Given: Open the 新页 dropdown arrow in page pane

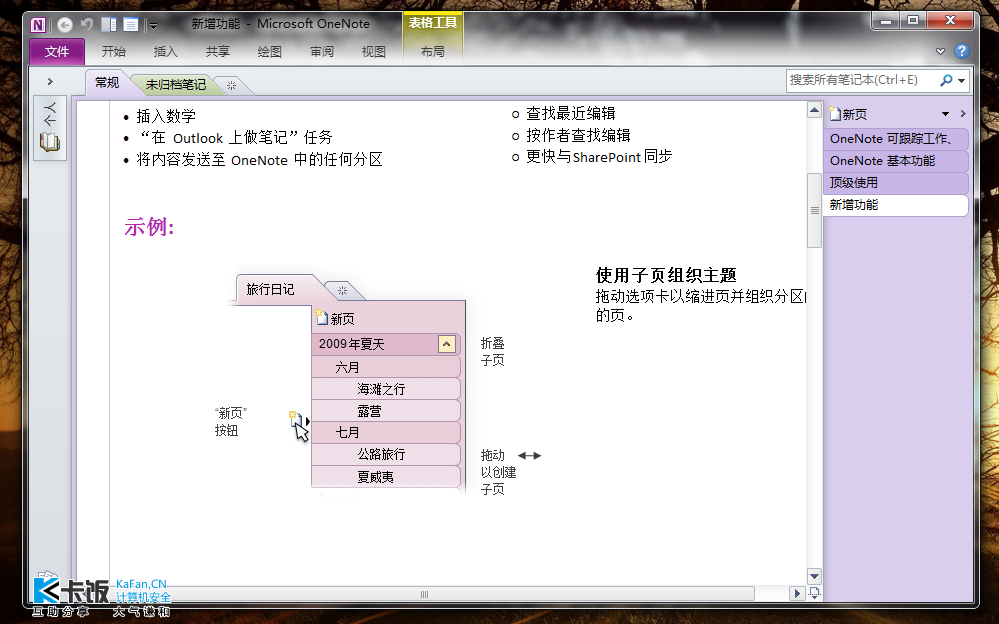Looking at the screenshot, I should pyautogui.click(x=945, y=114).
